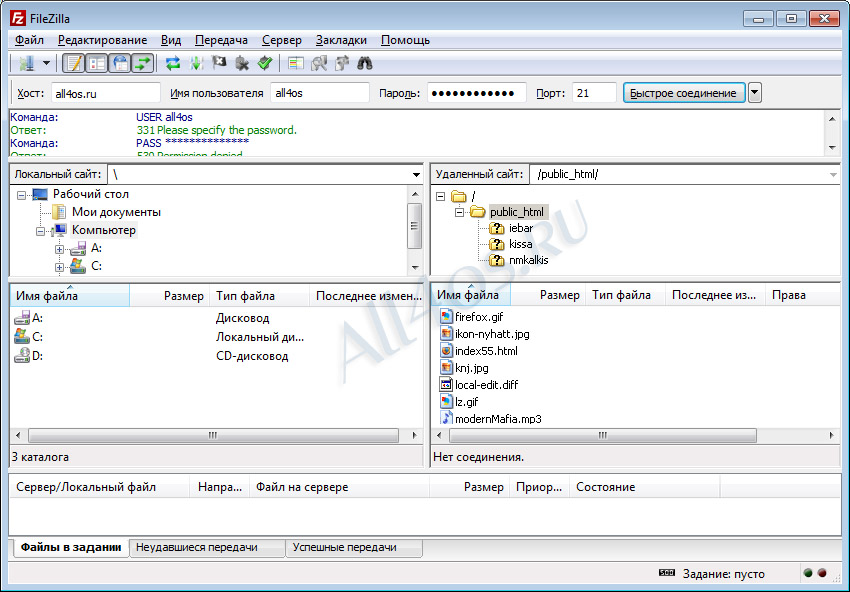Screen dimensions: 850x592
Task: Select lz.gif file
Action: [467, 402]
